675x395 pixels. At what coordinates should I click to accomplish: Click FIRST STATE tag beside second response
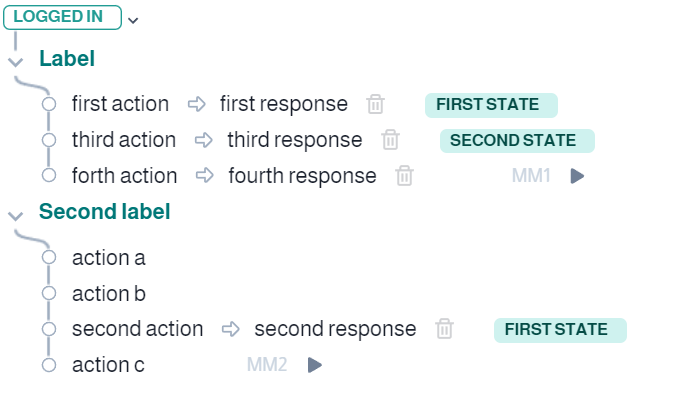(x=560, y=330)
